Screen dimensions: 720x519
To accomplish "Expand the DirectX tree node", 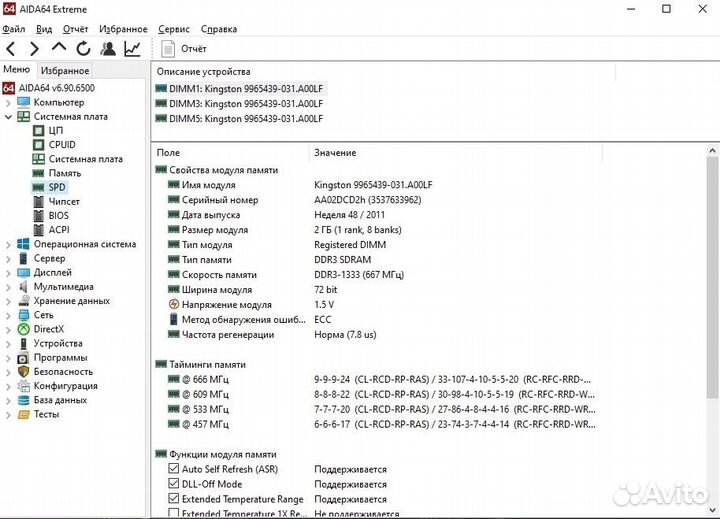I will (8, 330).
